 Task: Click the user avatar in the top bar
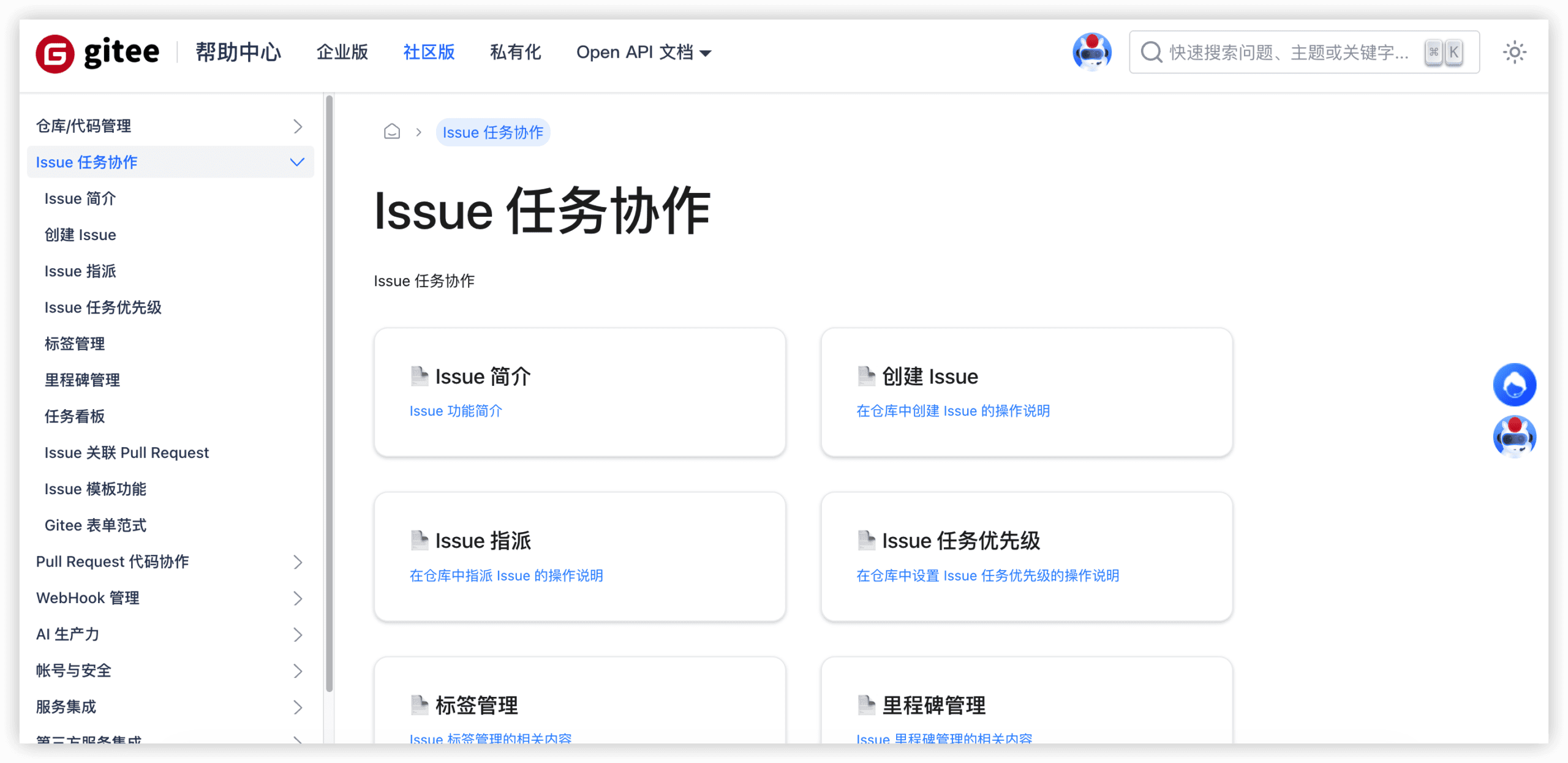click(x=1093, y=52)
